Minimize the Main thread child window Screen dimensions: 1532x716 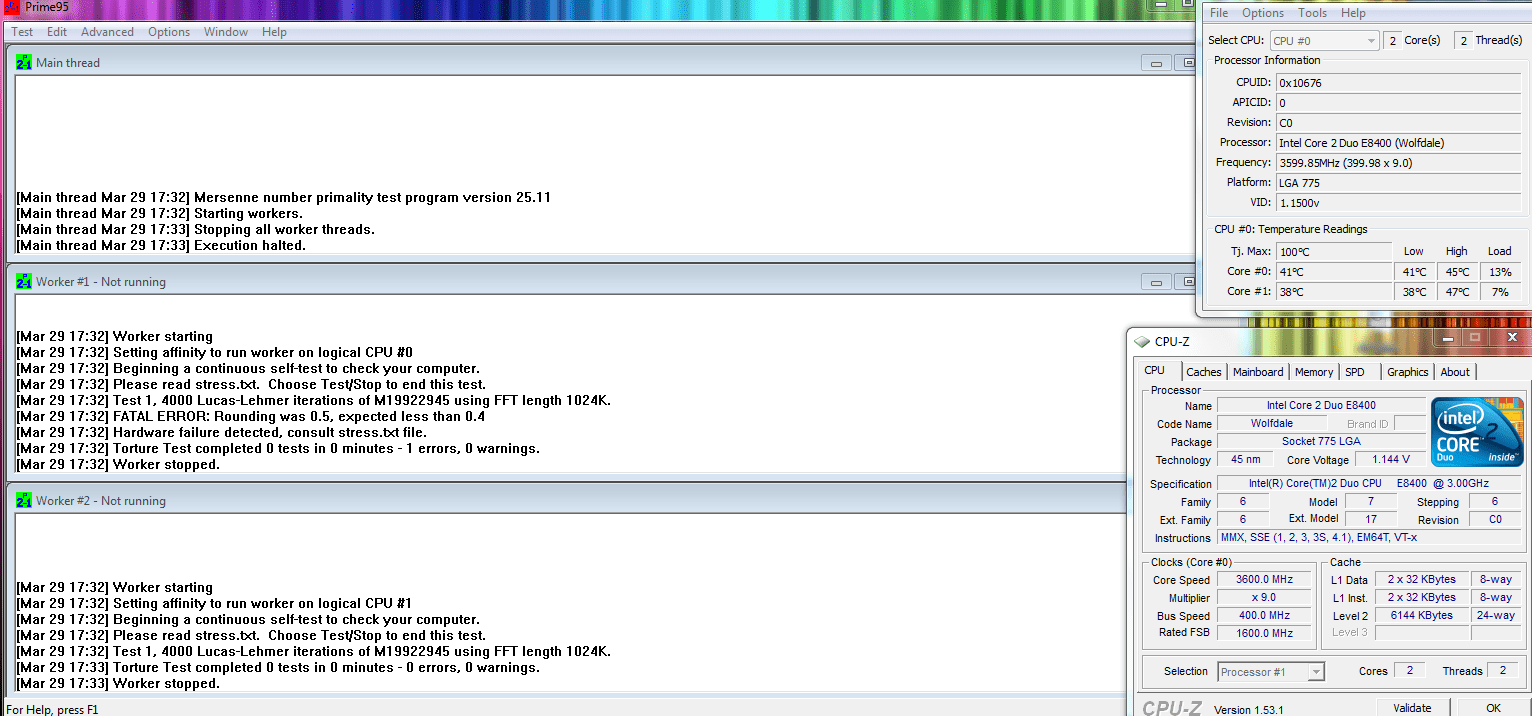tap(1156, 63)
